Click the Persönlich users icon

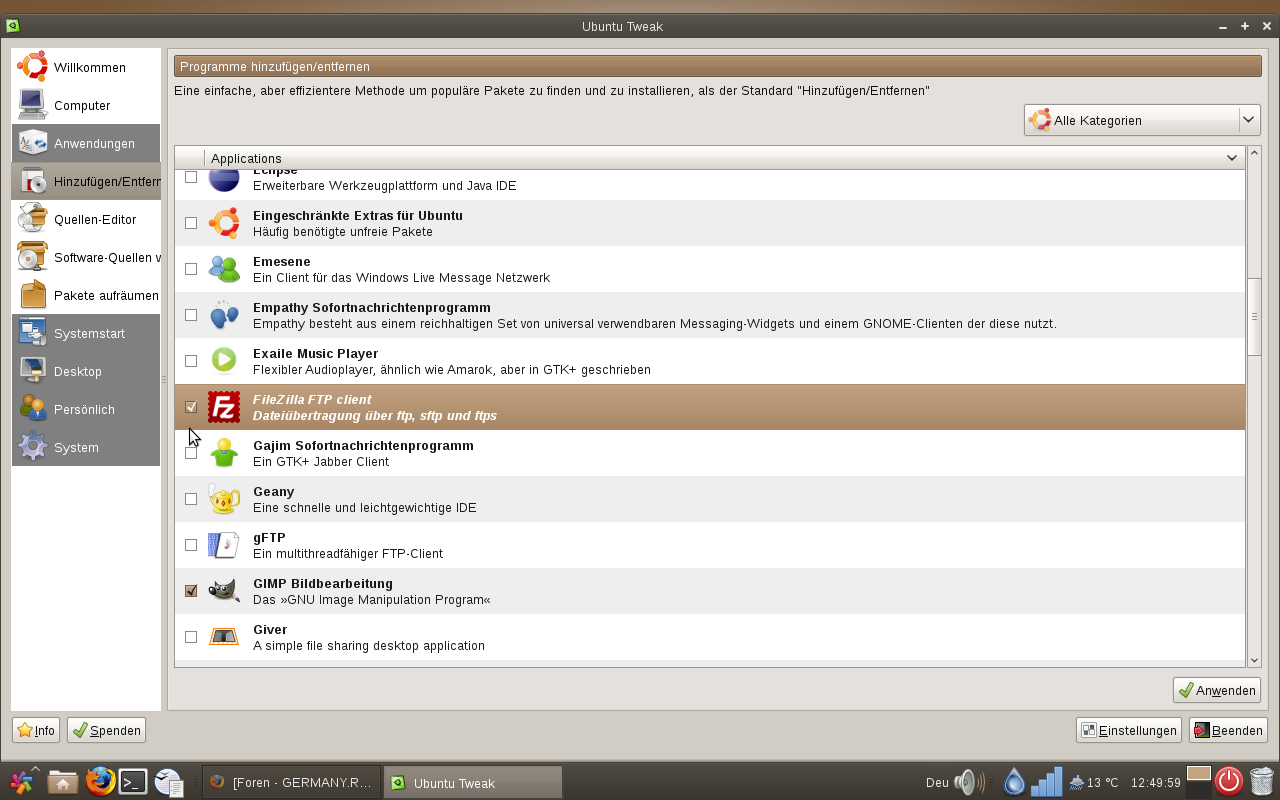[x=33, y=409]
